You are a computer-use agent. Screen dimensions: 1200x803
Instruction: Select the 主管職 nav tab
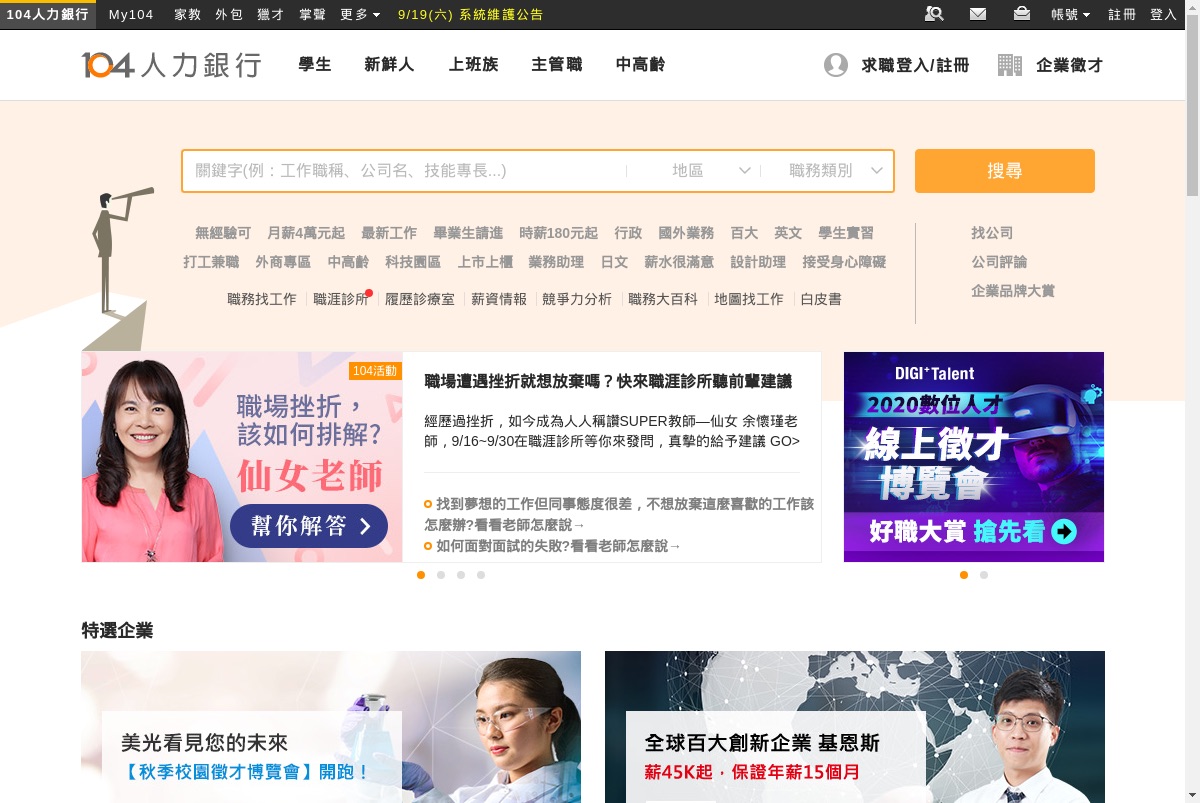557,65
